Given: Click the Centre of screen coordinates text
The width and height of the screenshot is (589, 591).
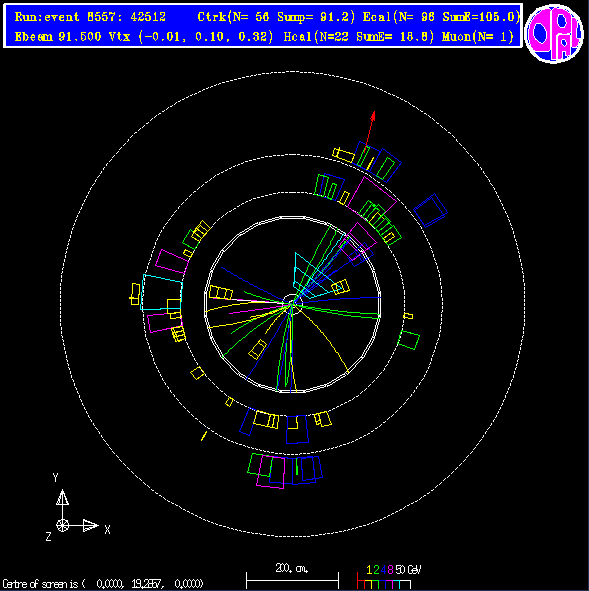Looking at the screenshot, I should (103, 584).
